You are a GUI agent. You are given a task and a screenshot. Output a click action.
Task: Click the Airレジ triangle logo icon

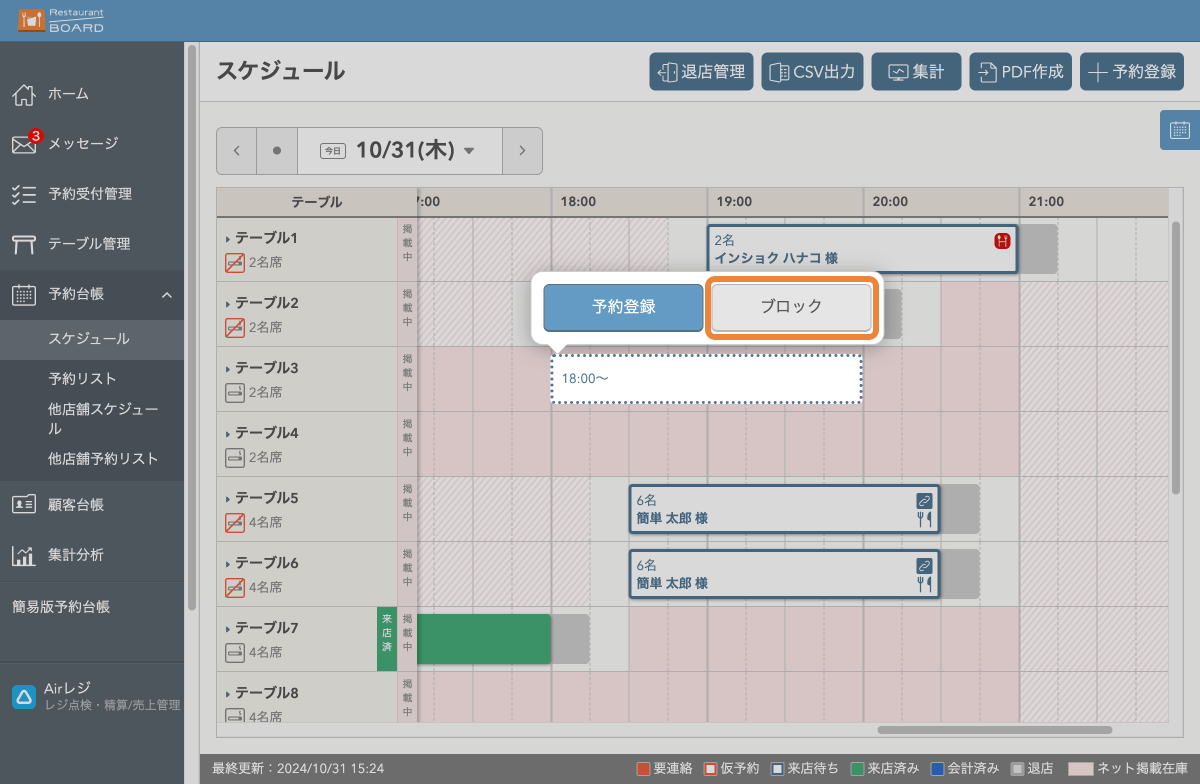[24, 697]
